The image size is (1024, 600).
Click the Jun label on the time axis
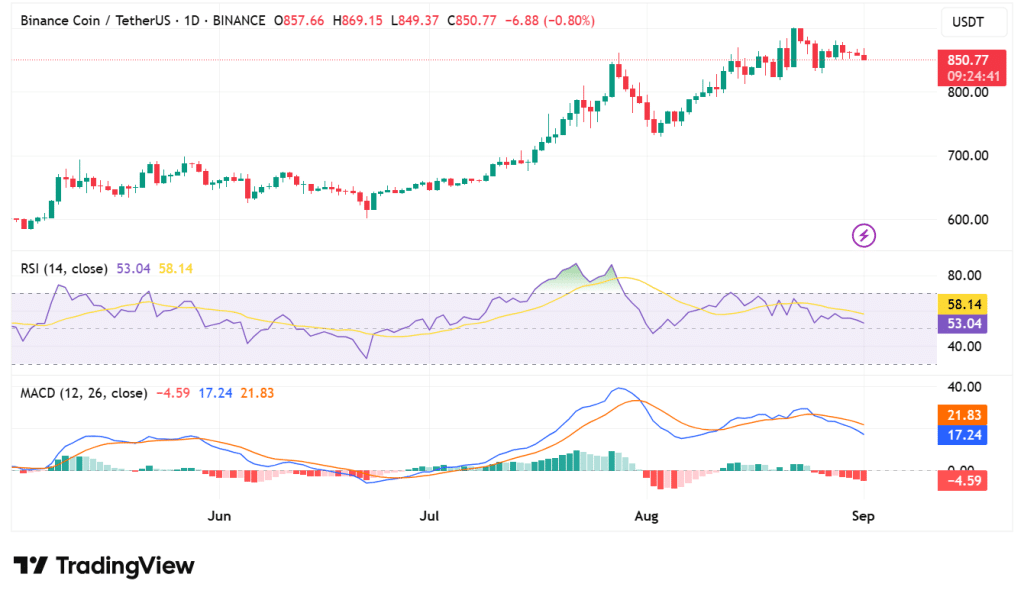[219, 516]
